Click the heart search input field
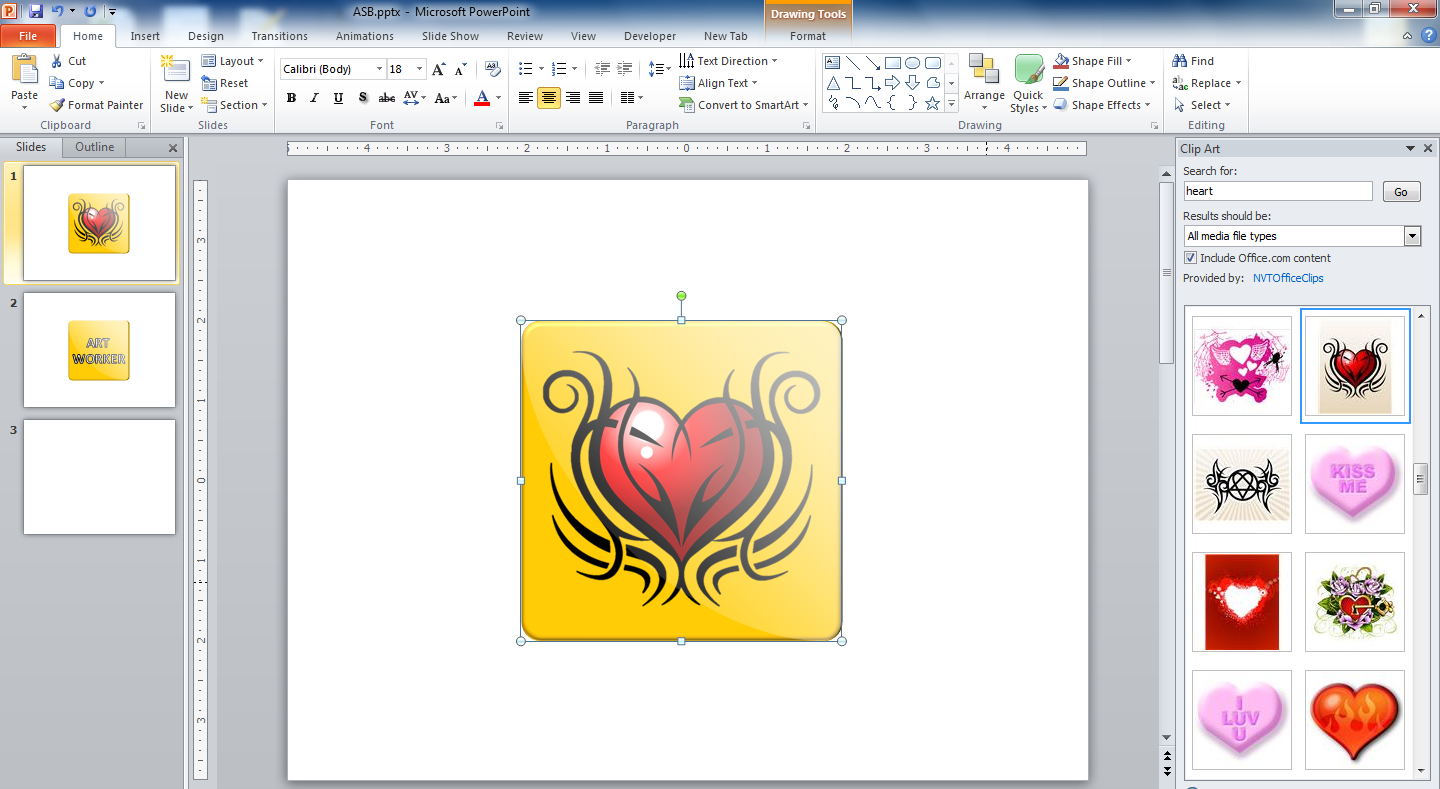 (1278, 191)
